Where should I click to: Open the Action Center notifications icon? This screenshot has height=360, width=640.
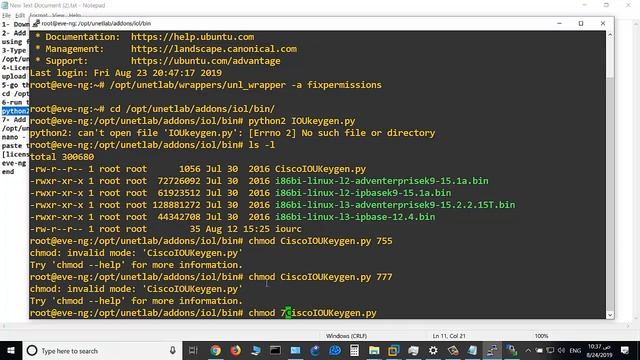(624, 351)
